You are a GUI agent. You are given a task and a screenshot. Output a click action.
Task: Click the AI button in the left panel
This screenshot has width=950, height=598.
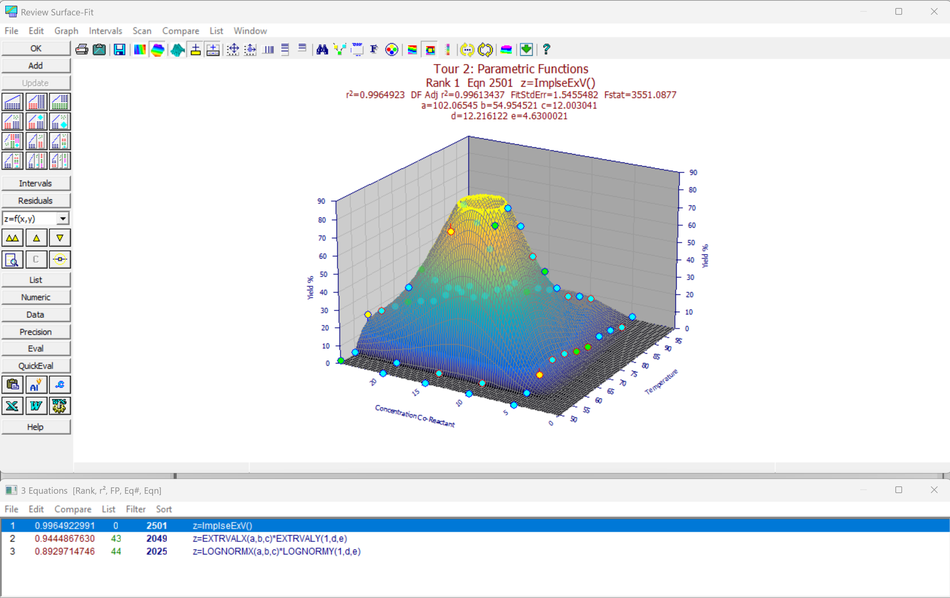click(36, 385)
